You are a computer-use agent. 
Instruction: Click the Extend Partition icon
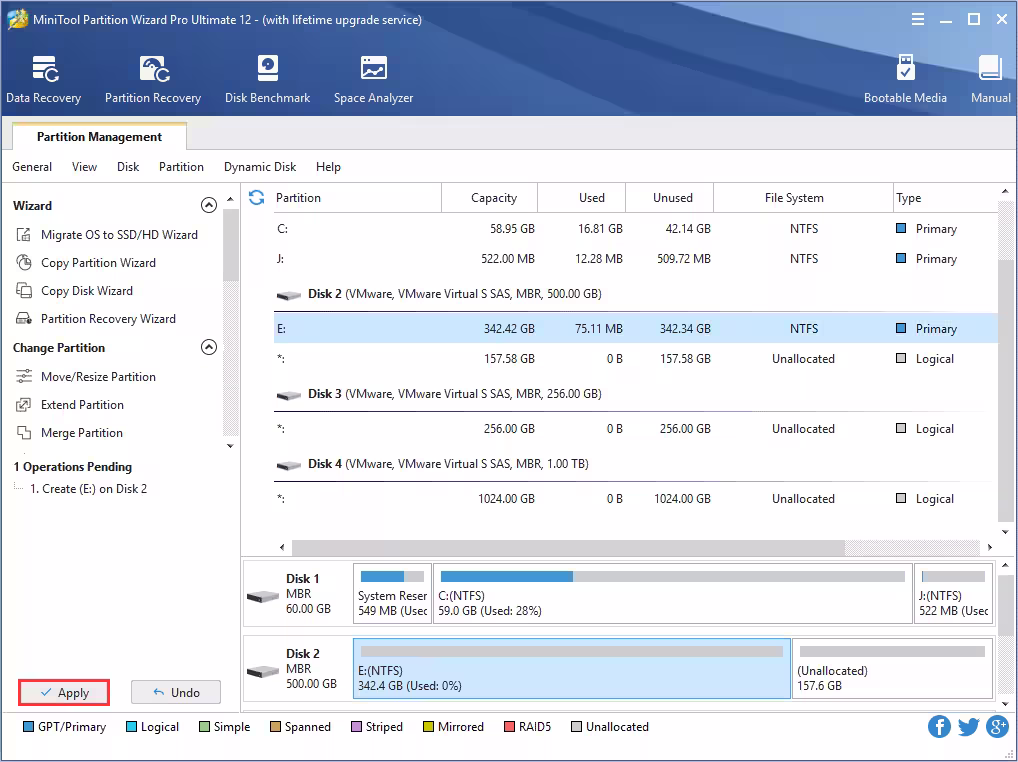[x=24, y=404]
